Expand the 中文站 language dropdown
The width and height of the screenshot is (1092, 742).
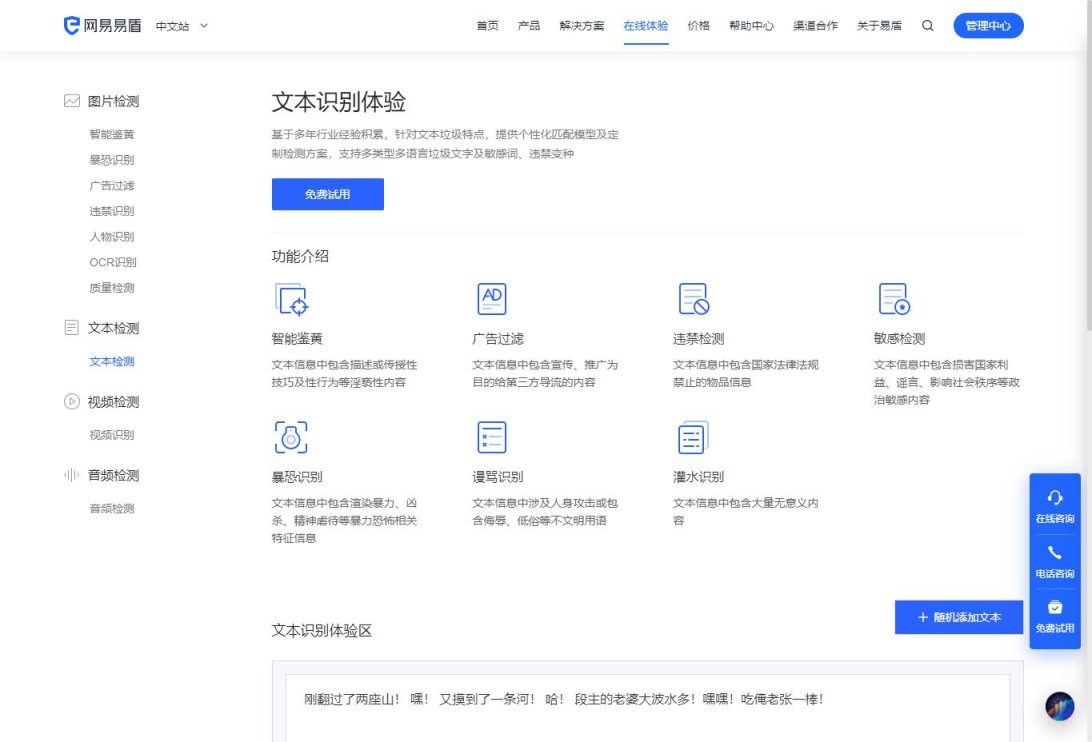[180, 26]
